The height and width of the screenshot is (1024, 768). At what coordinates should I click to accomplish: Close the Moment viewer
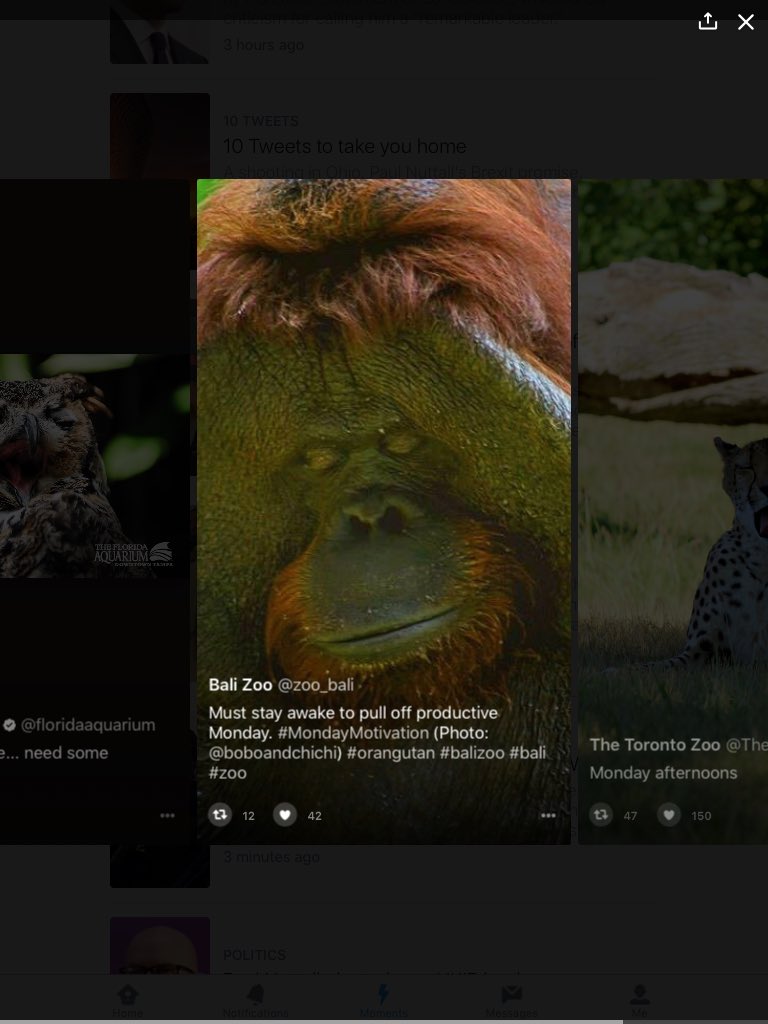[746, 22]
